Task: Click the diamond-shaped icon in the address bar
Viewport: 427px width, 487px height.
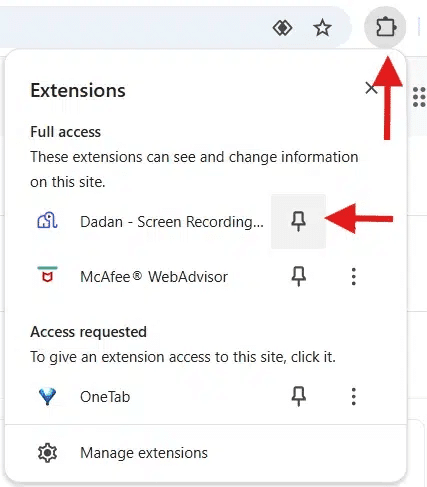Action: click(282, 28)
